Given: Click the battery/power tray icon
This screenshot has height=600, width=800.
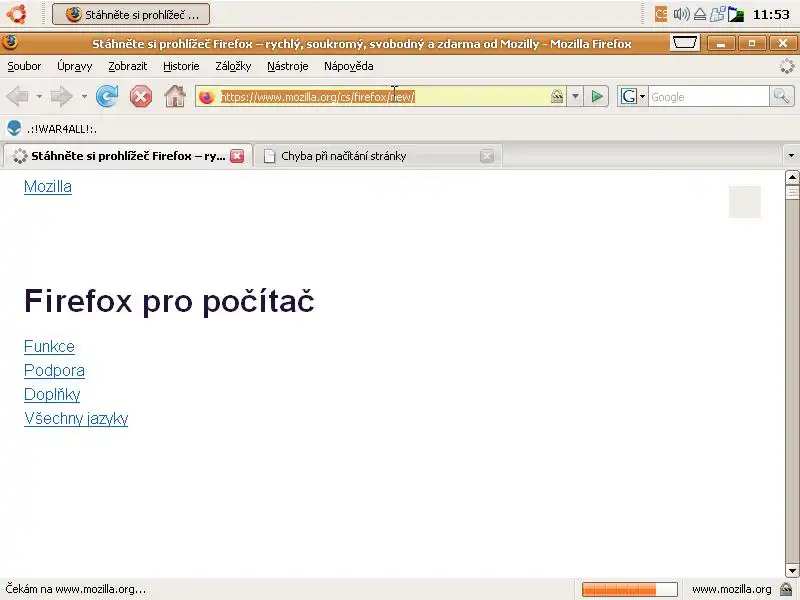Looking at the screenshot, I should pos(735,15).
